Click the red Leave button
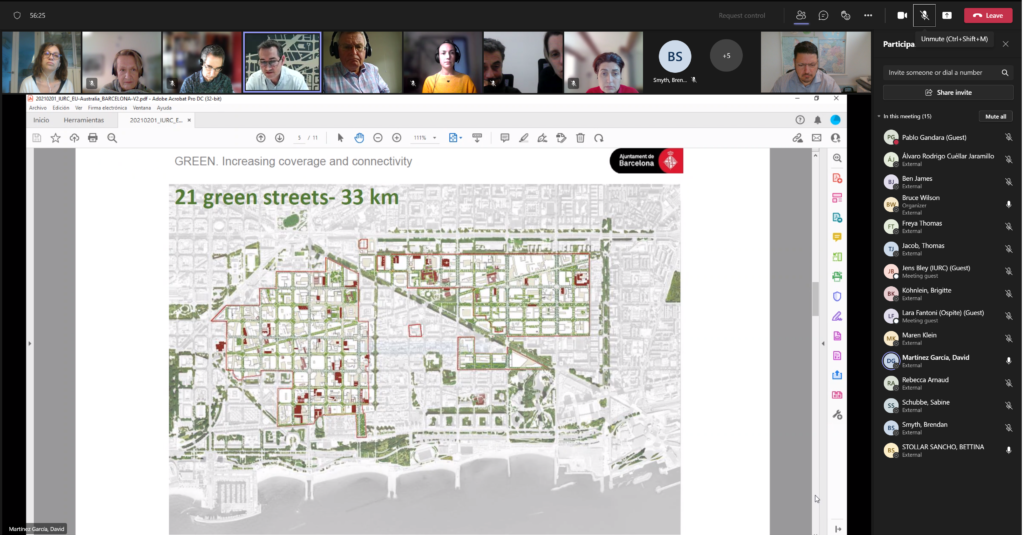Screen dimensions: 1024x535 (x=987, y=15)
